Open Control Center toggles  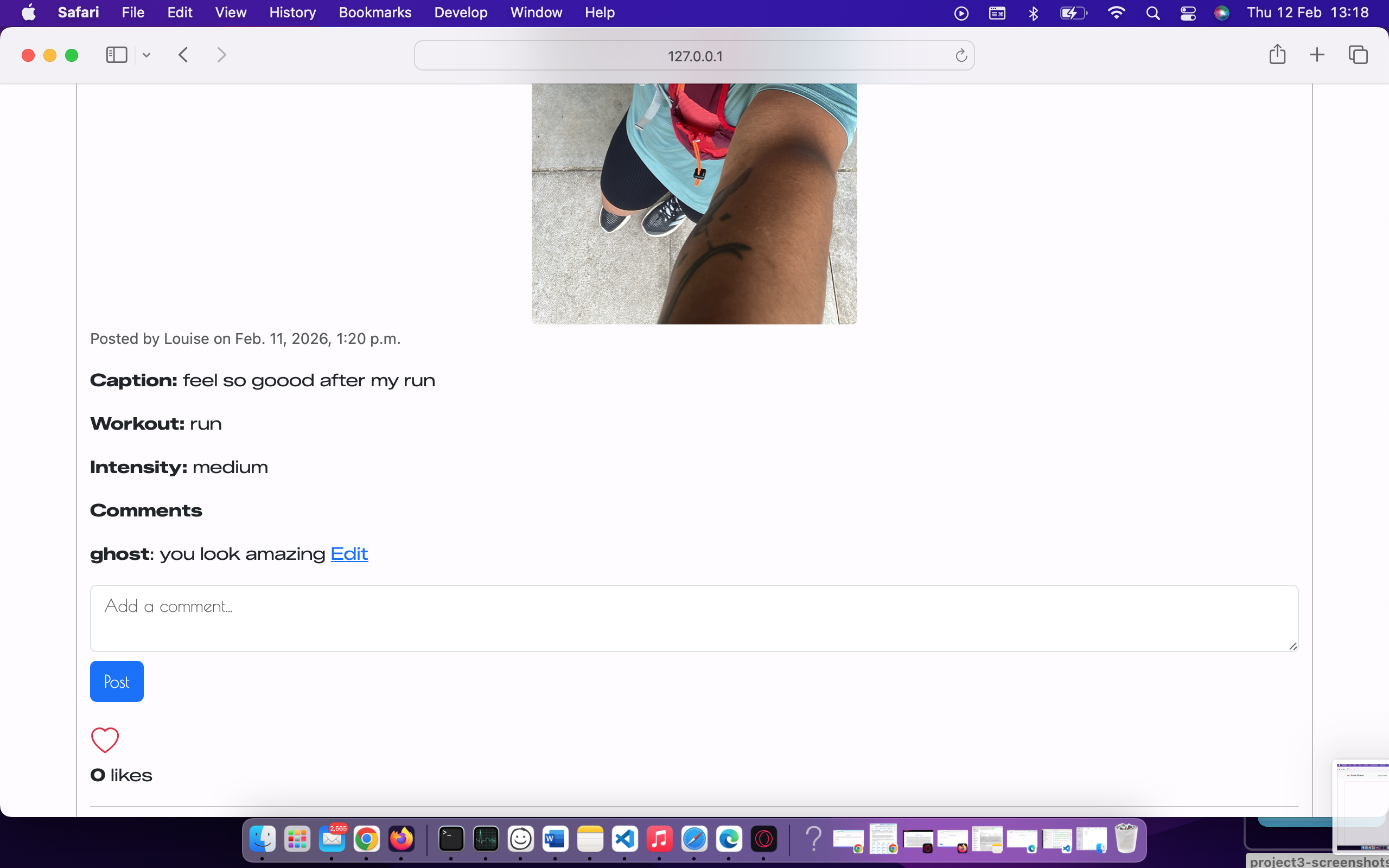click(1188, 12)
